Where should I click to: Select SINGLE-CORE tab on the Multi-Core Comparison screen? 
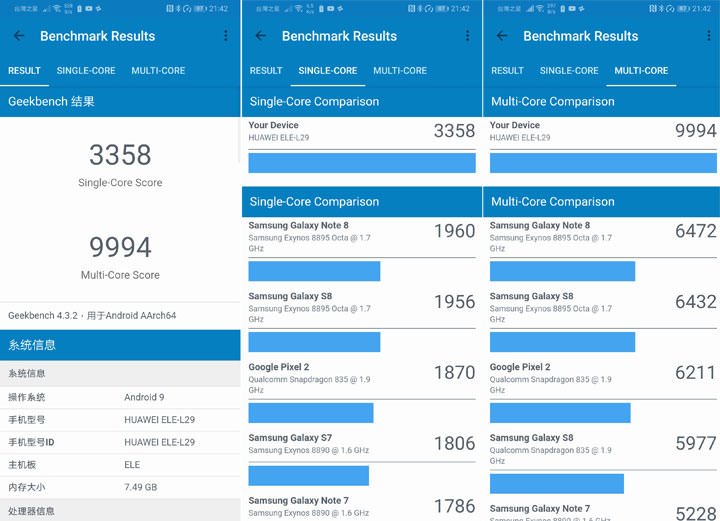[x=569, y=71]
